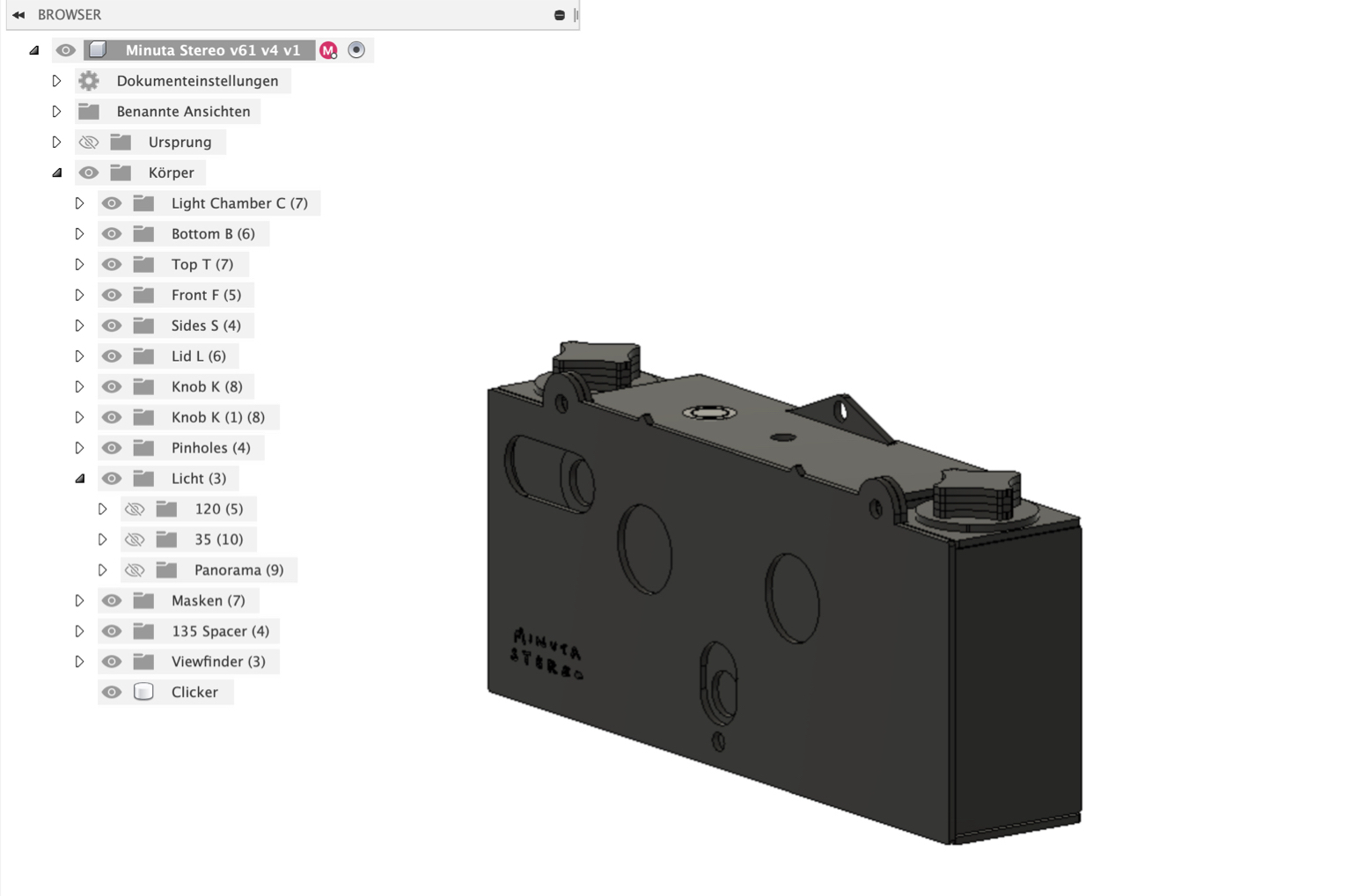Toggle visibility of the Clicker body

pos(112,692)
